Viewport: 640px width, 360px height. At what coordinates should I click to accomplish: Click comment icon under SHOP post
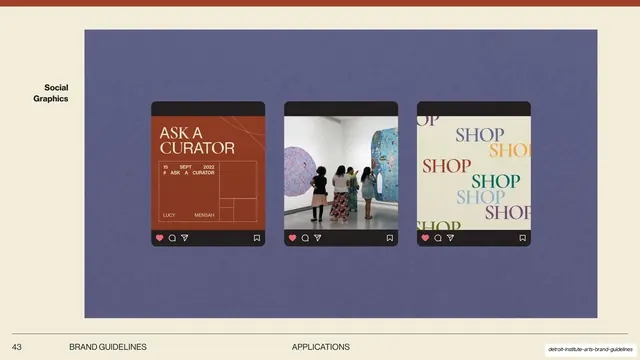[438, 238]
